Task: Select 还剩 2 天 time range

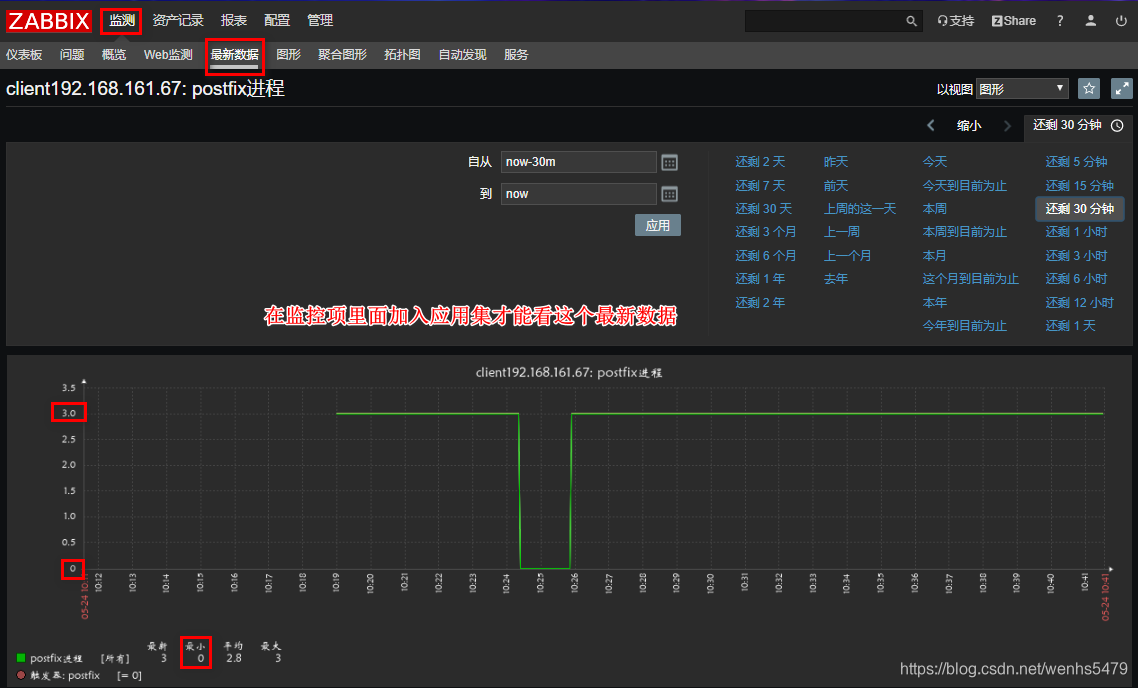Action: (x=760, y=162)
